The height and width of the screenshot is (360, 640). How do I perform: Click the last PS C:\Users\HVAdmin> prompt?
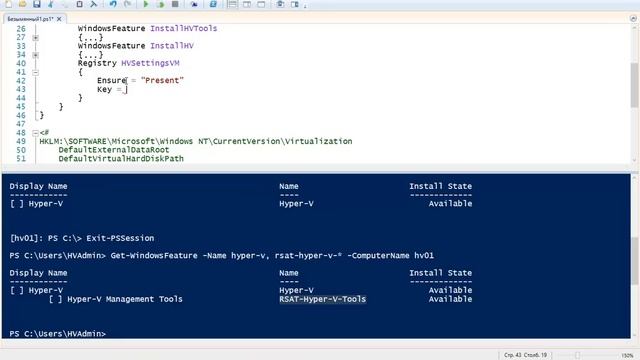coord(58,333)
